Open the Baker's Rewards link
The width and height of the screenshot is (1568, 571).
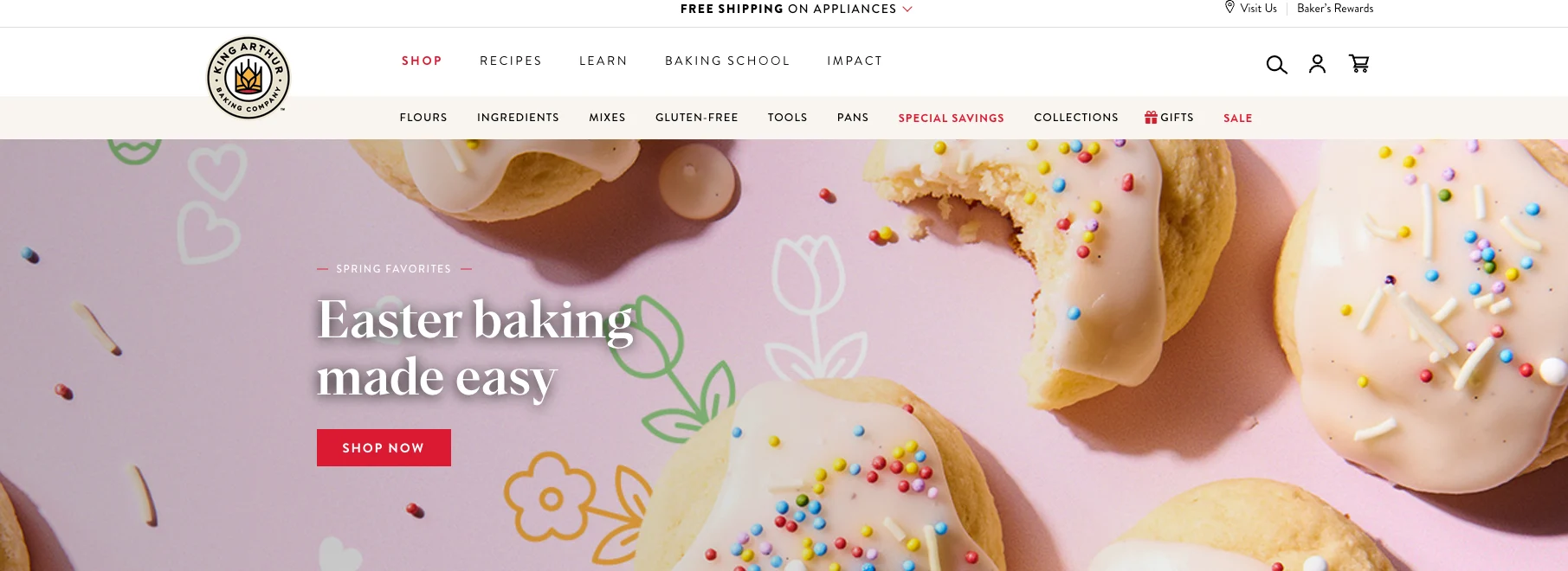pos(1335,8)
